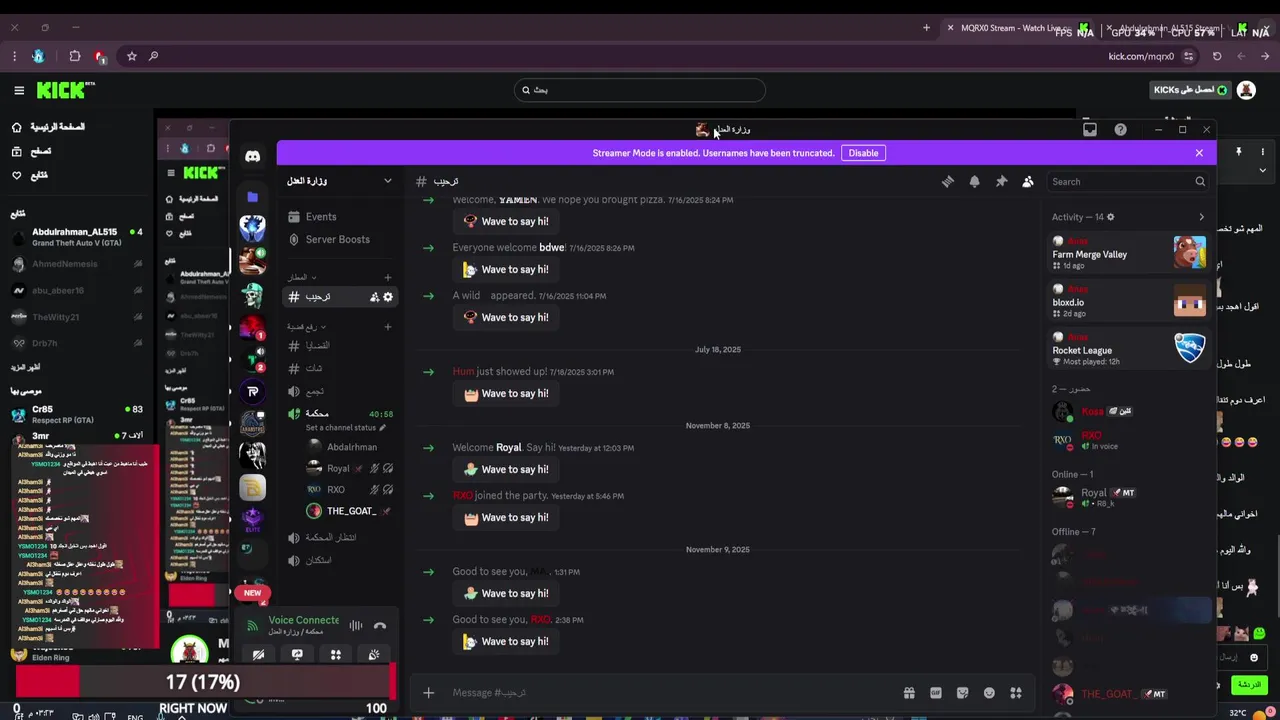
Task: Wave to say hi to Hum
Action: (506, 393)
